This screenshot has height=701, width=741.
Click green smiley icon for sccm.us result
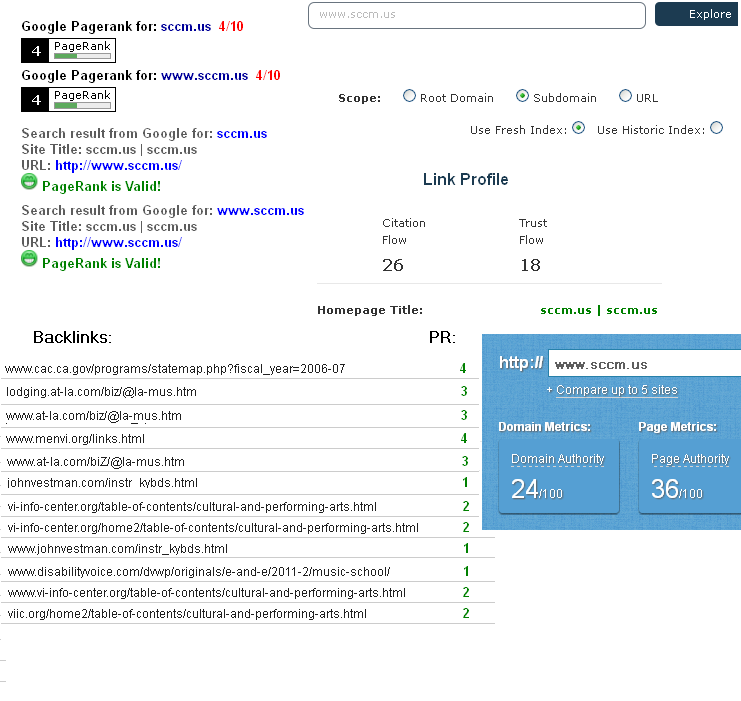point(29,182)
